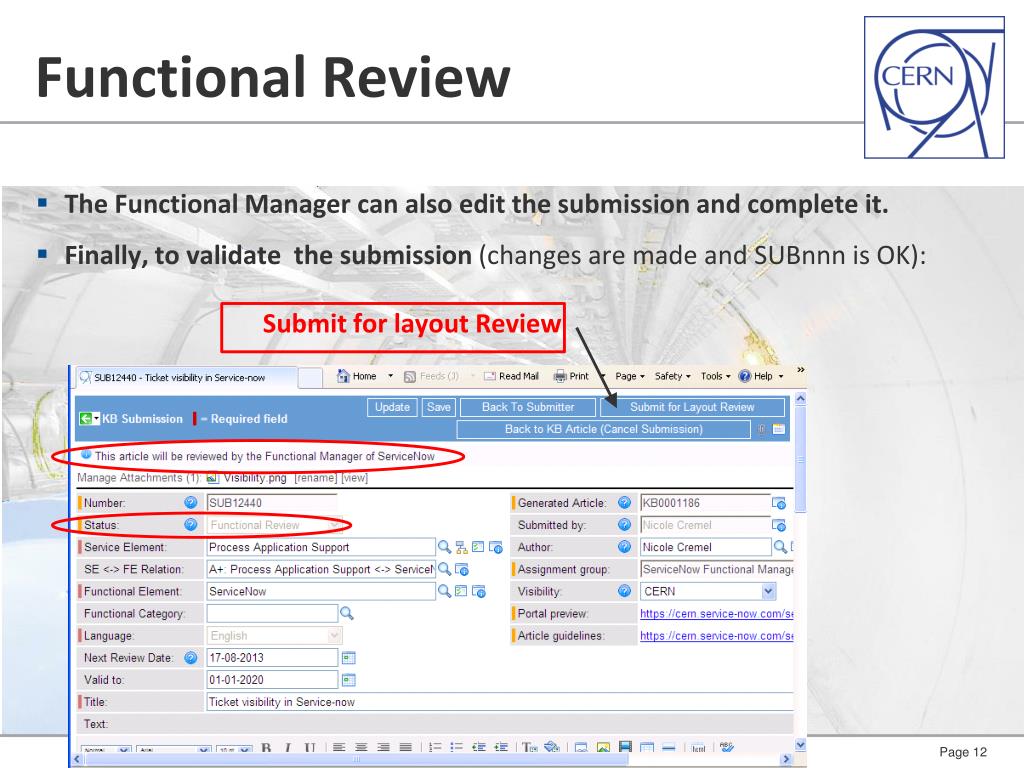Open the calendar picker for Valid to
The image size is (1024, 768).
[349, 680]
